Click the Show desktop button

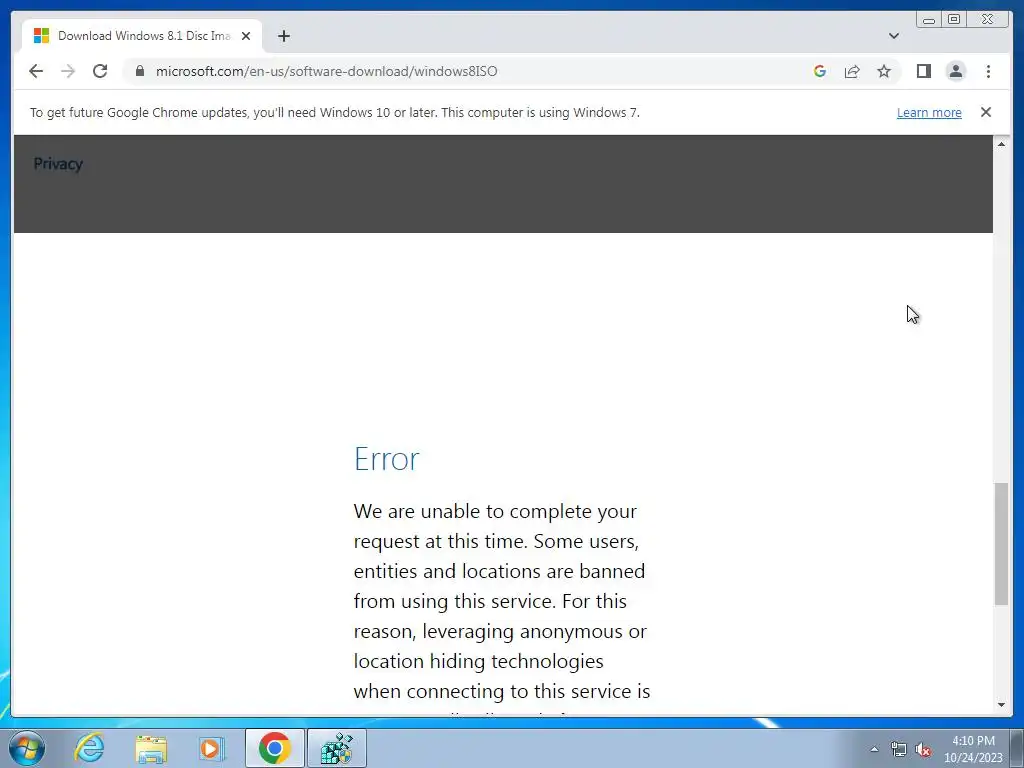click(x=1017, y=748)
